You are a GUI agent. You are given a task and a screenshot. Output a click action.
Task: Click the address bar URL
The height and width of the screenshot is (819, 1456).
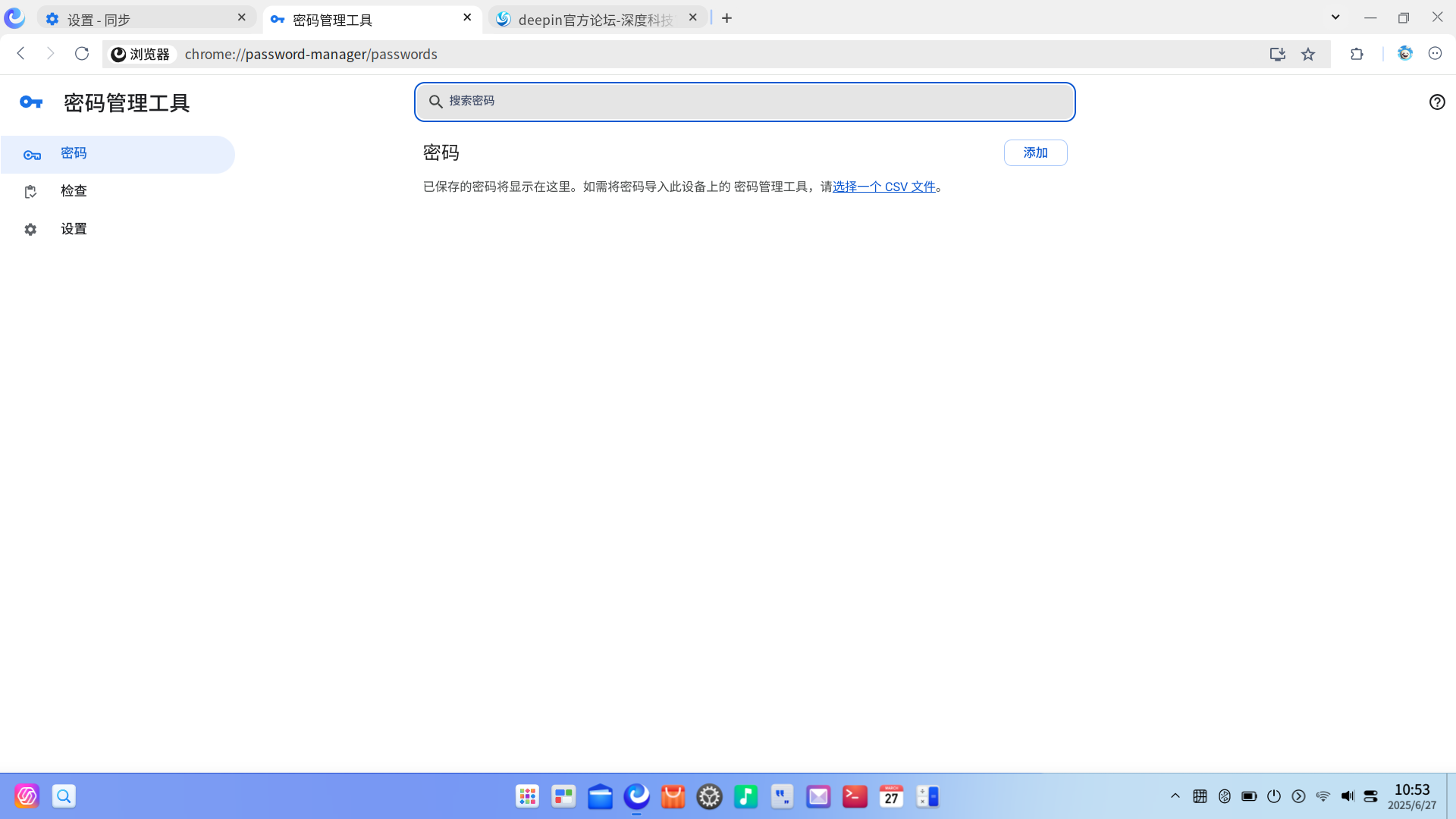pos(311,55)
